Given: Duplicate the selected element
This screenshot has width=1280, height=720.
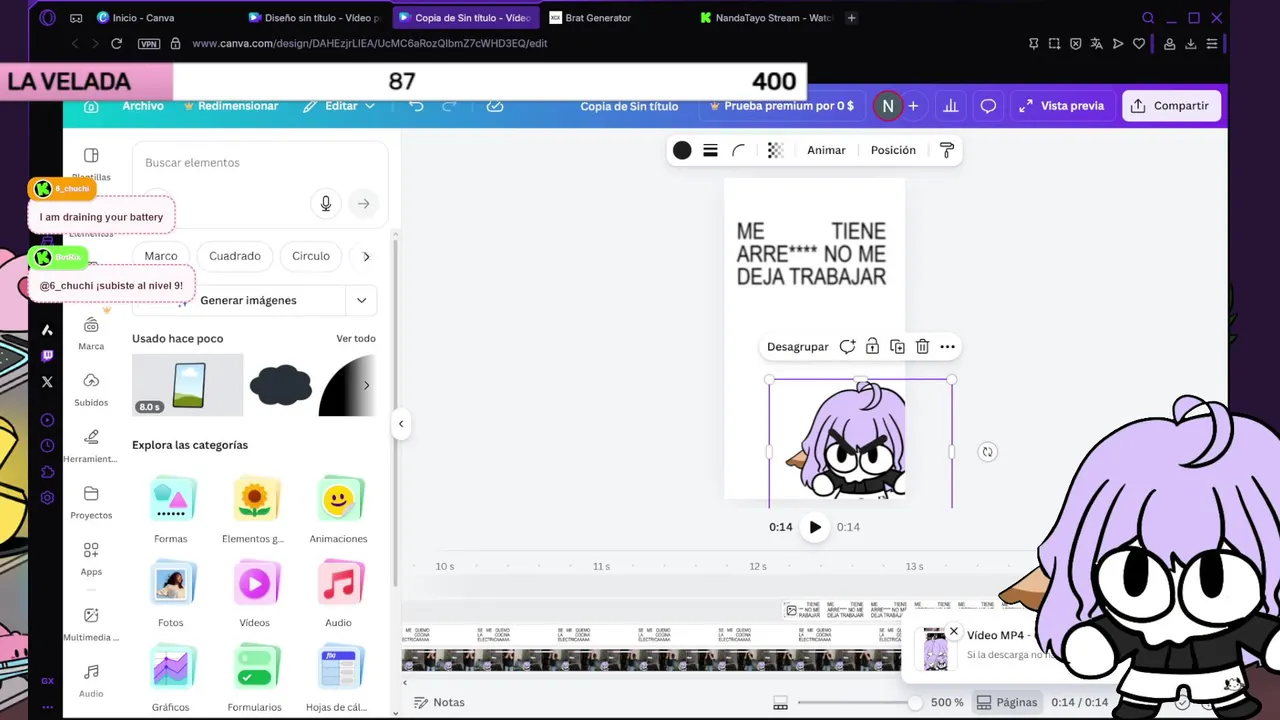Looking at the screenshot, I should click(x=897, y=347).
